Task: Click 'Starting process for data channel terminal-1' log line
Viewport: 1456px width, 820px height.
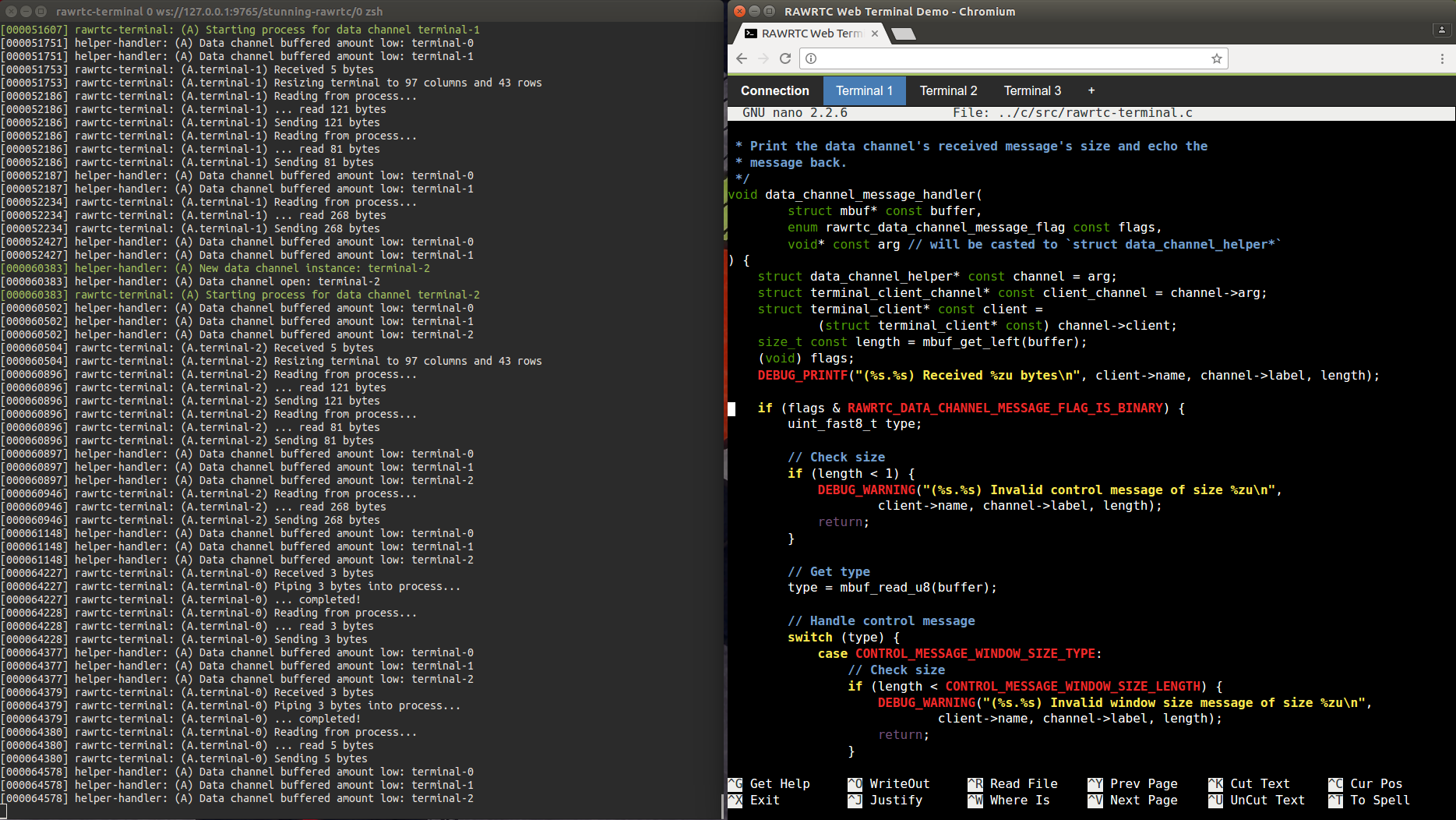Action: 240,30
